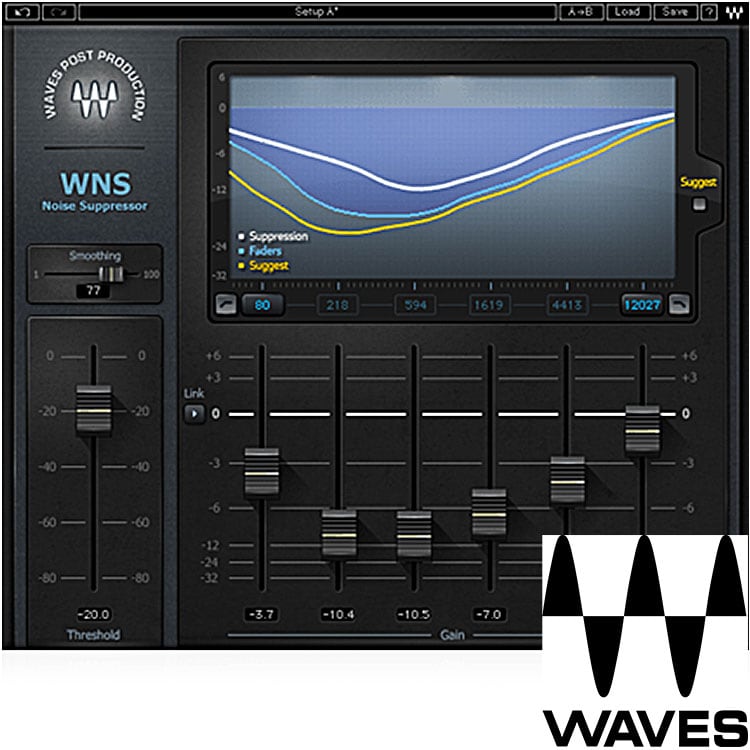
Task: Click the Load preset button
Action: 628,12
